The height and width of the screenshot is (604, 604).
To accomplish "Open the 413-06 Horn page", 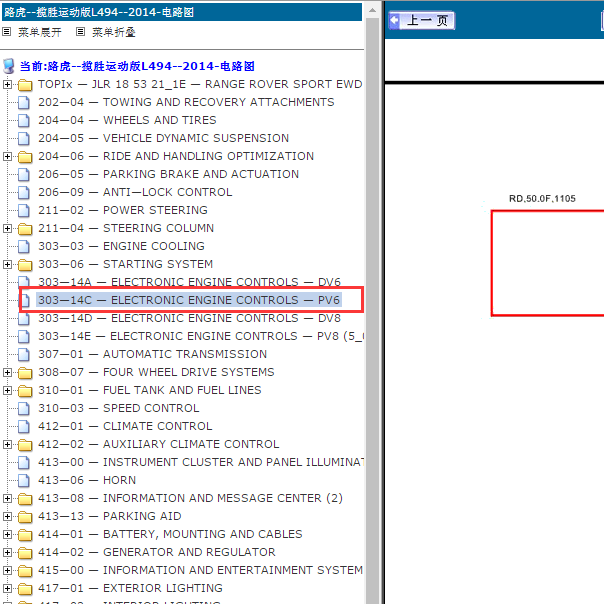I will click(x=87, y=480).
